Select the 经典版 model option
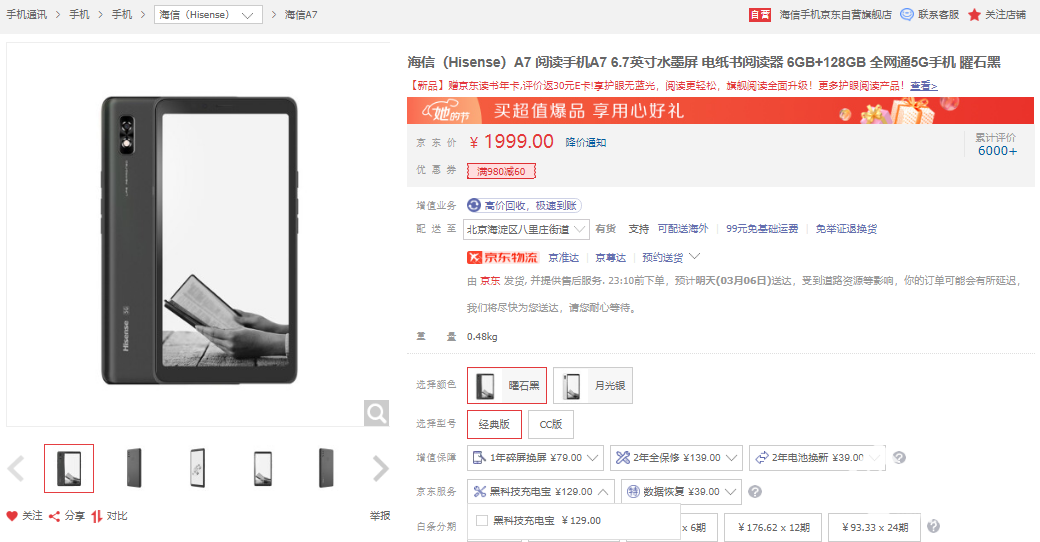The width and height of the screenshot is (1040, 542). (x=494, y=424)
